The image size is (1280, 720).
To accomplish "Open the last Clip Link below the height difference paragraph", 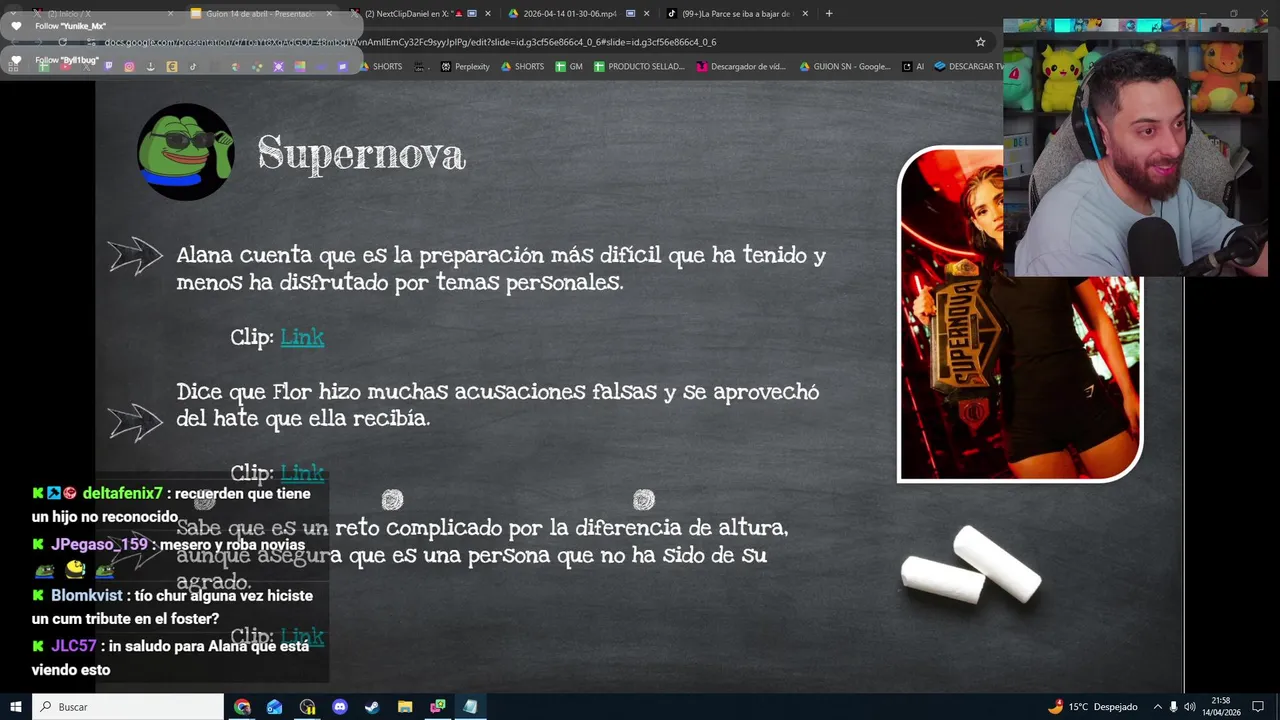I will pos(302,636).
